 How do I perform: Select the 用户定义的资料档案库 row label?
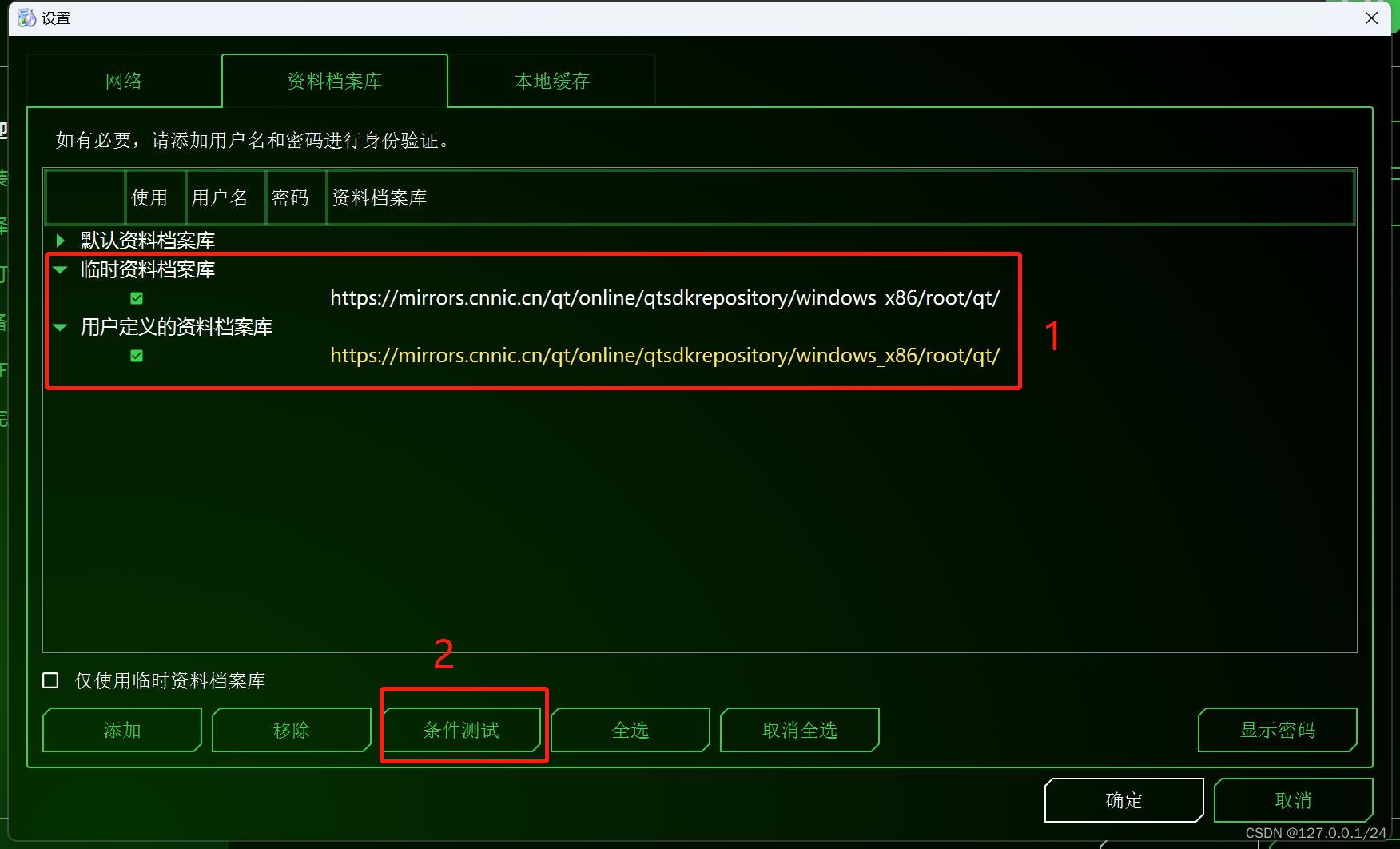177,327
